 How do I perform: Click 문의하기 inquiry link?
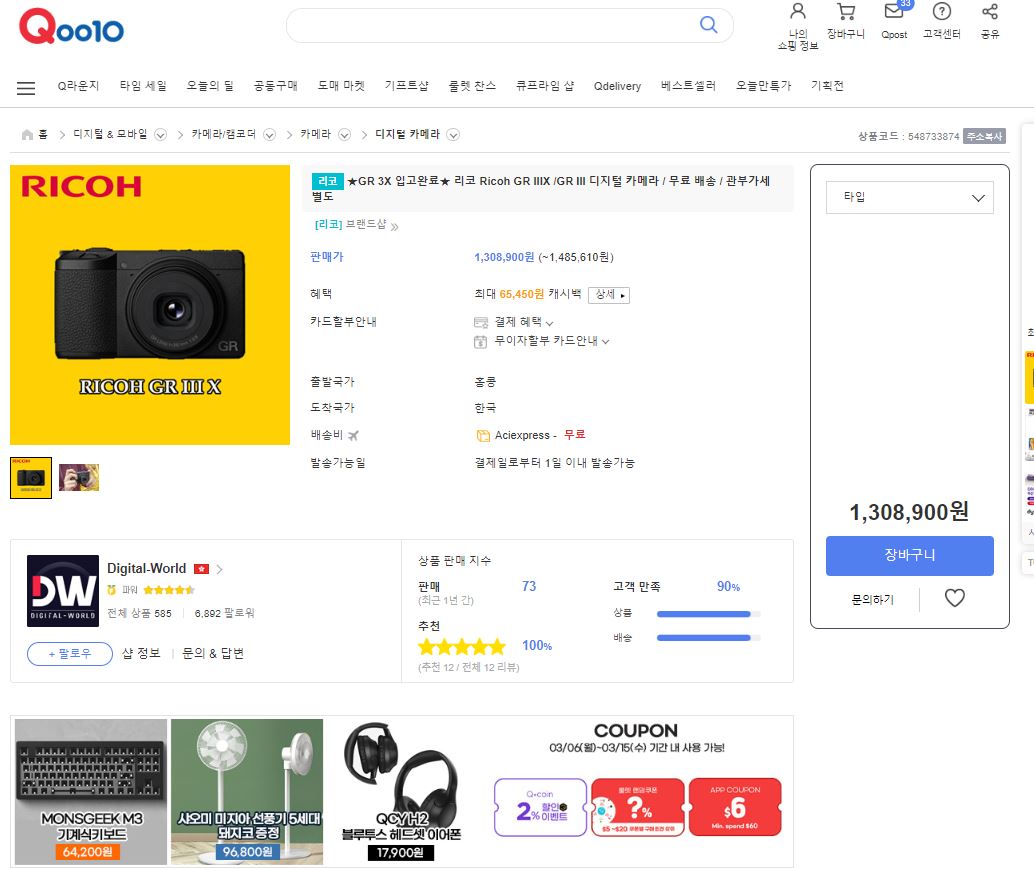pyautogui.click(x=872, y=599)
